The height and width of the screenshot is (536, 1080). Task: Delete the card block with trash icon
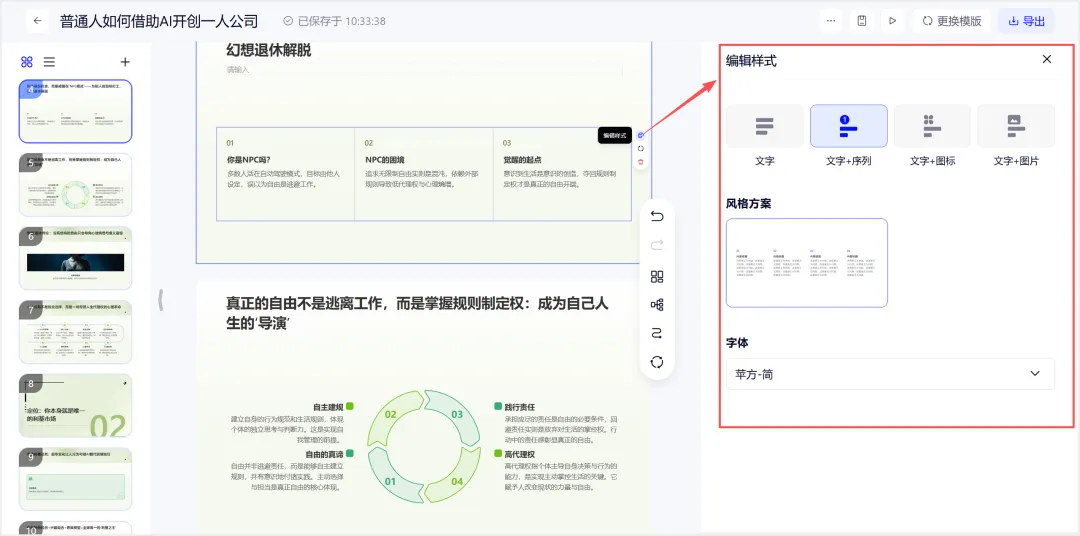click(641, 162)
